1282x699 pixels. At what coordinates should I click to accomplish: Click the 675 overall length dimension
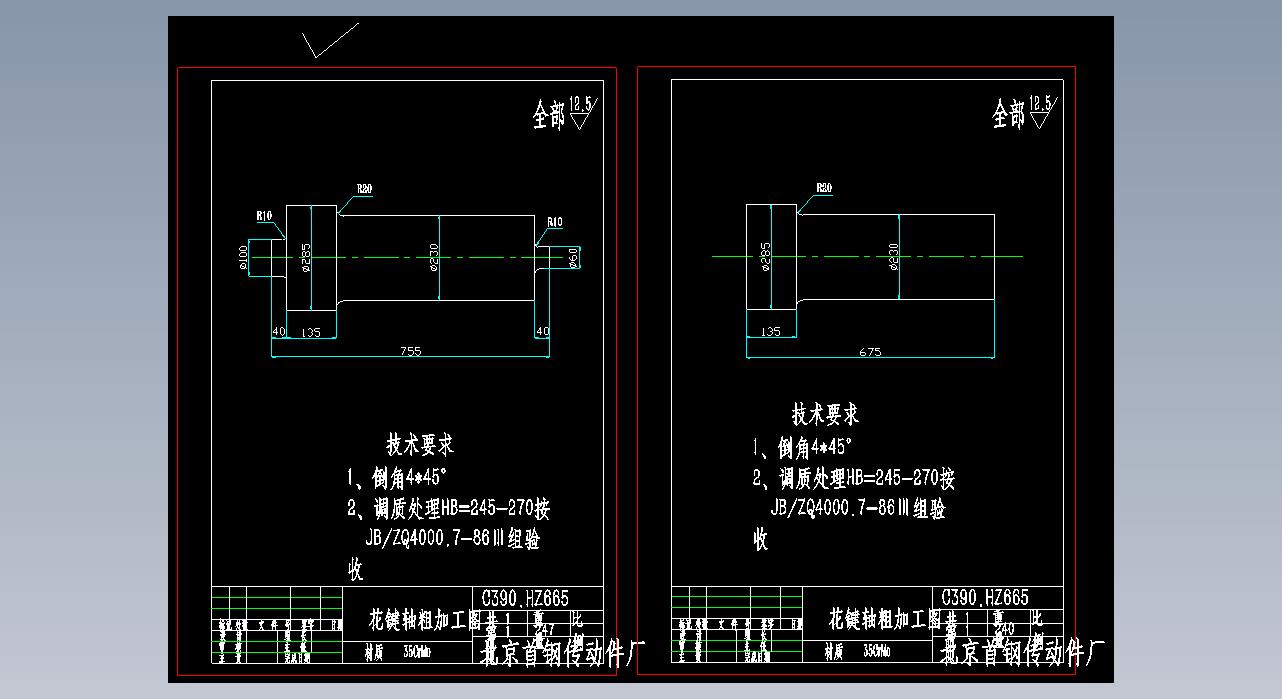pyautogui.click(x=870, y=351)
